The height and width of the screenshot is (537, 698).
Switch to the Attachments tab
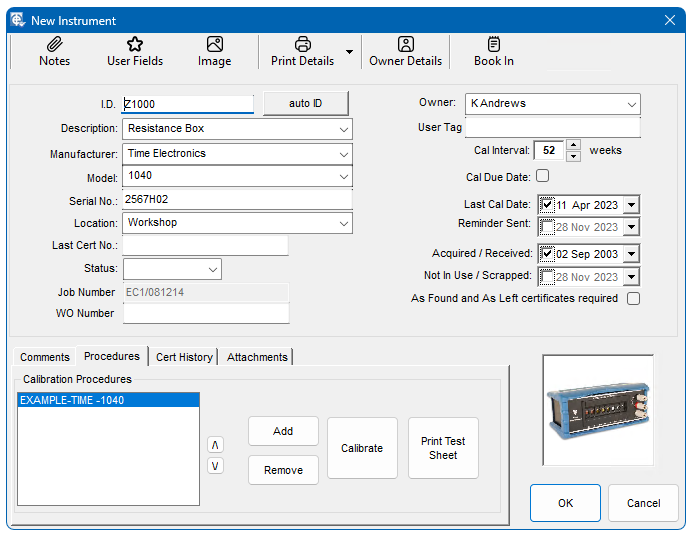pos(257,357)
